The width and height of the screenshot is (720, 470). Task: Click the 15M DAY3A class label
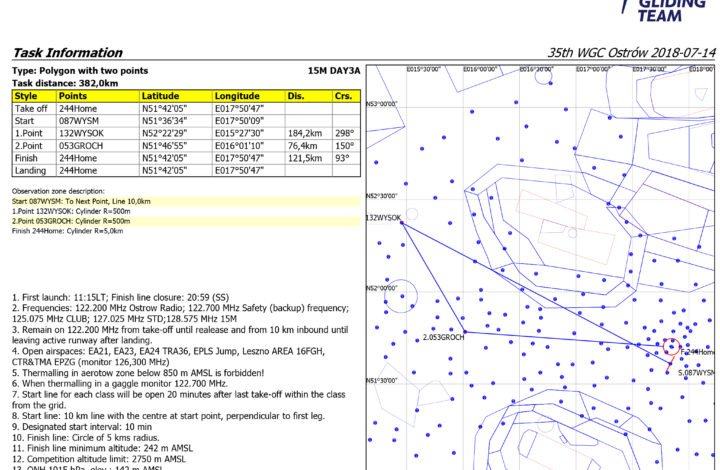tap(333, 72)
